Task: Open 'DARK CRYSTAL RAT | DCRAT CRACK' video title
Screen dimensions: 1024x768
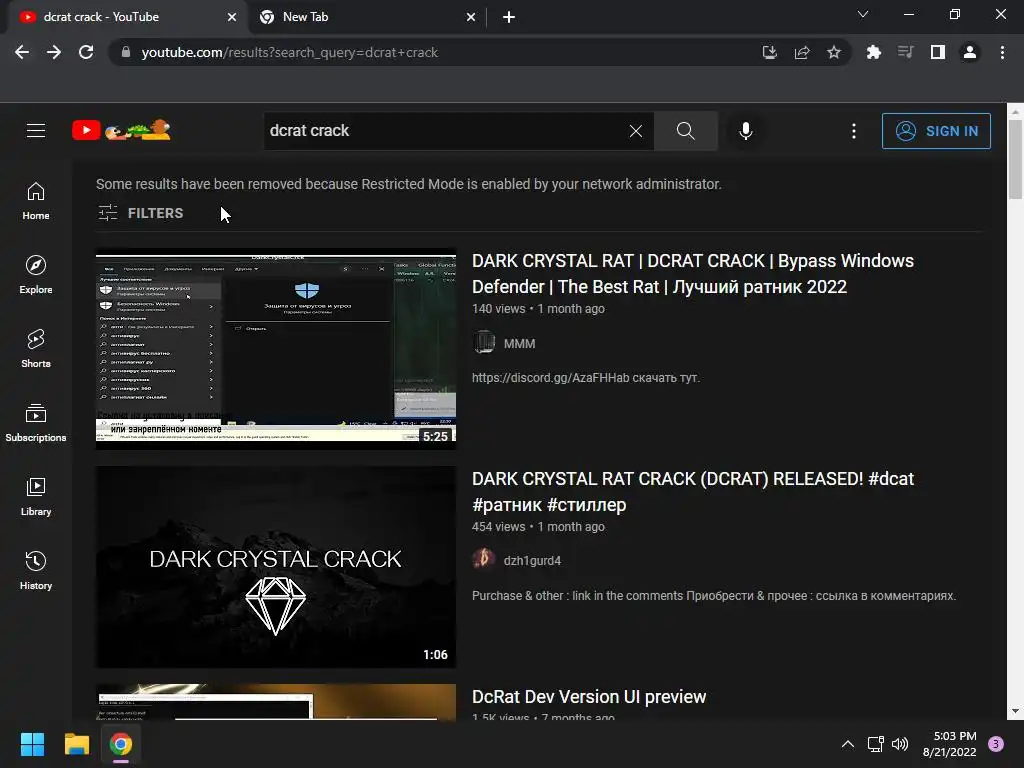Action: coord(693,274)
